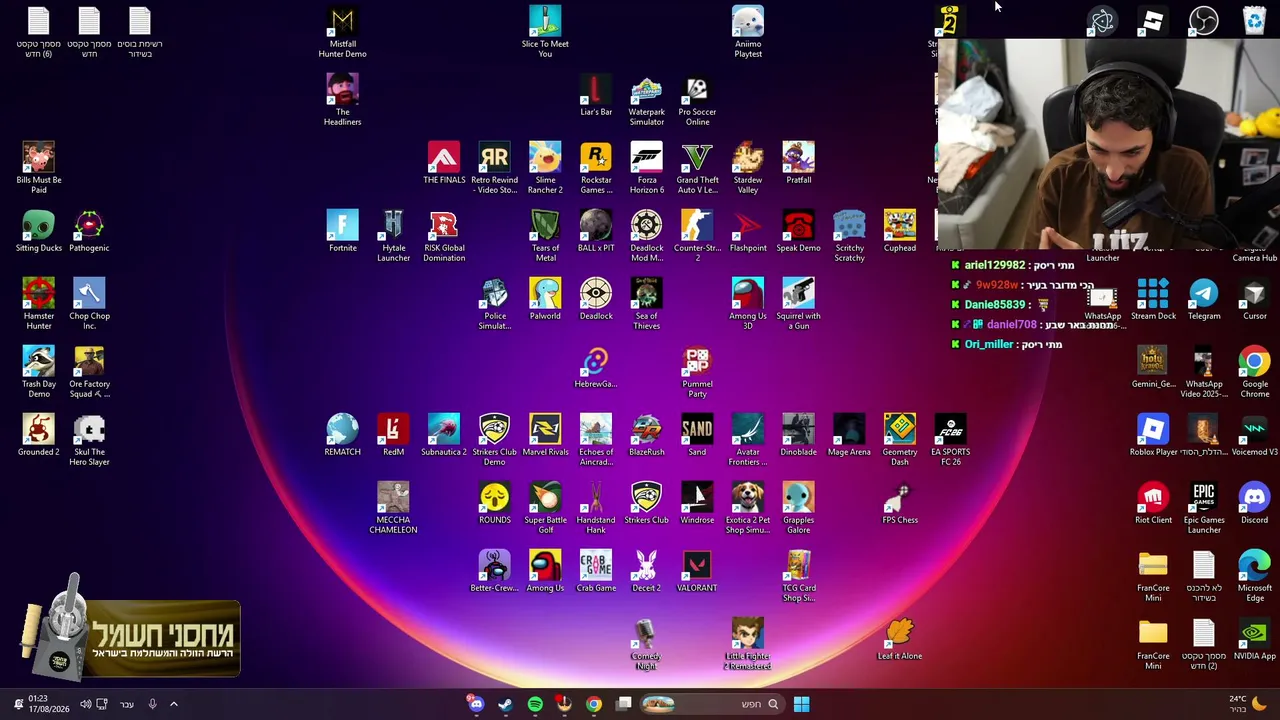1280x720 pixels.
Task: Open the weather widget showing 24°C
Action: tap(1246, 704)
